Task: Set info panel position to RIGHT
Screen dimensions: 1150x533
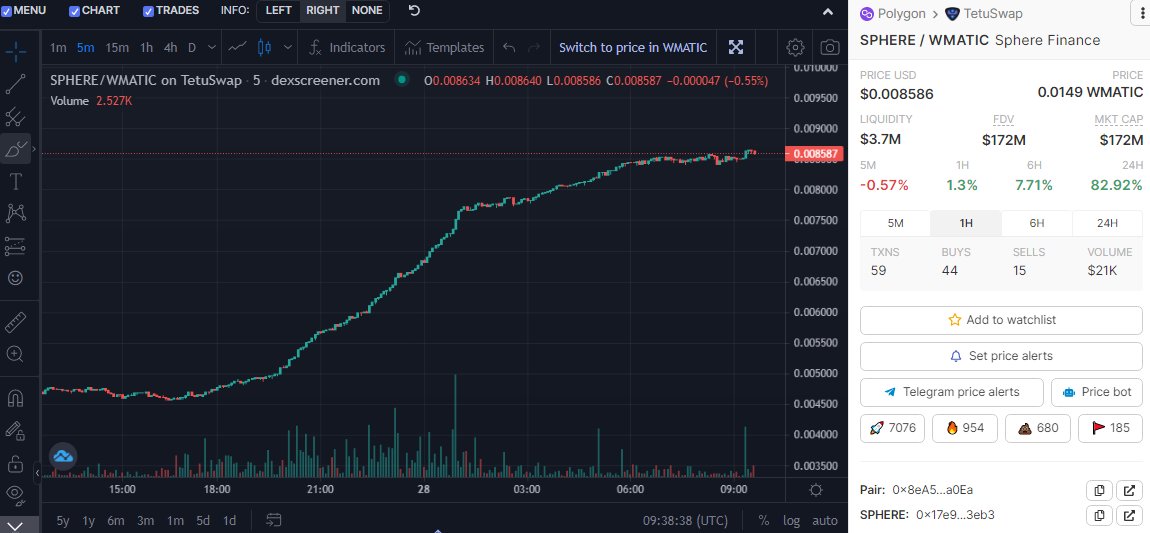Action: click(323, 10)
